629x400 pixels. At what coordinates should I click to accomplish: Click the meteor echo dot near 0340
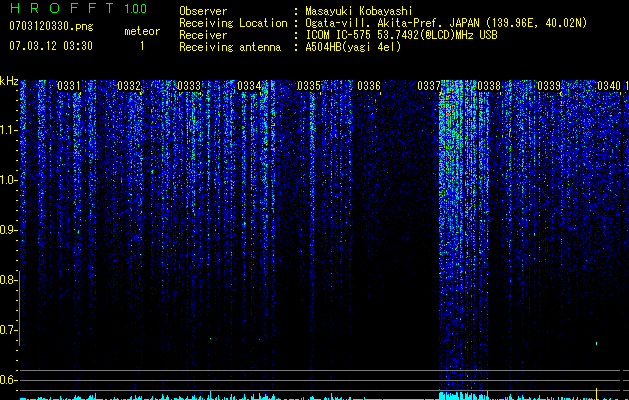click(x=597, y=343)
